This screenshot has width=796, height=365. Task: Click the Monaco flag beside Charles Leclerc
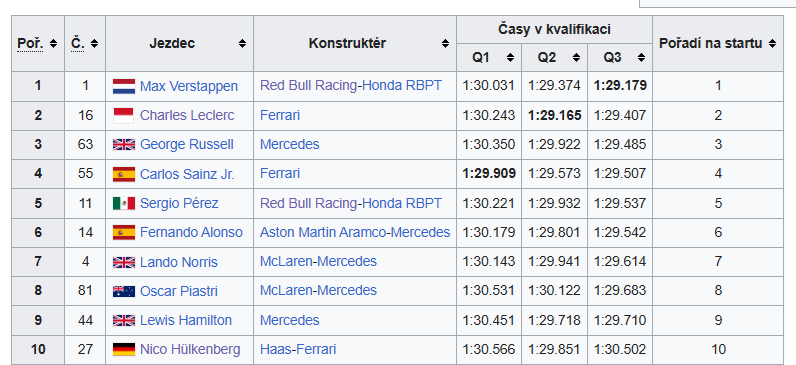tap(124, 116)
